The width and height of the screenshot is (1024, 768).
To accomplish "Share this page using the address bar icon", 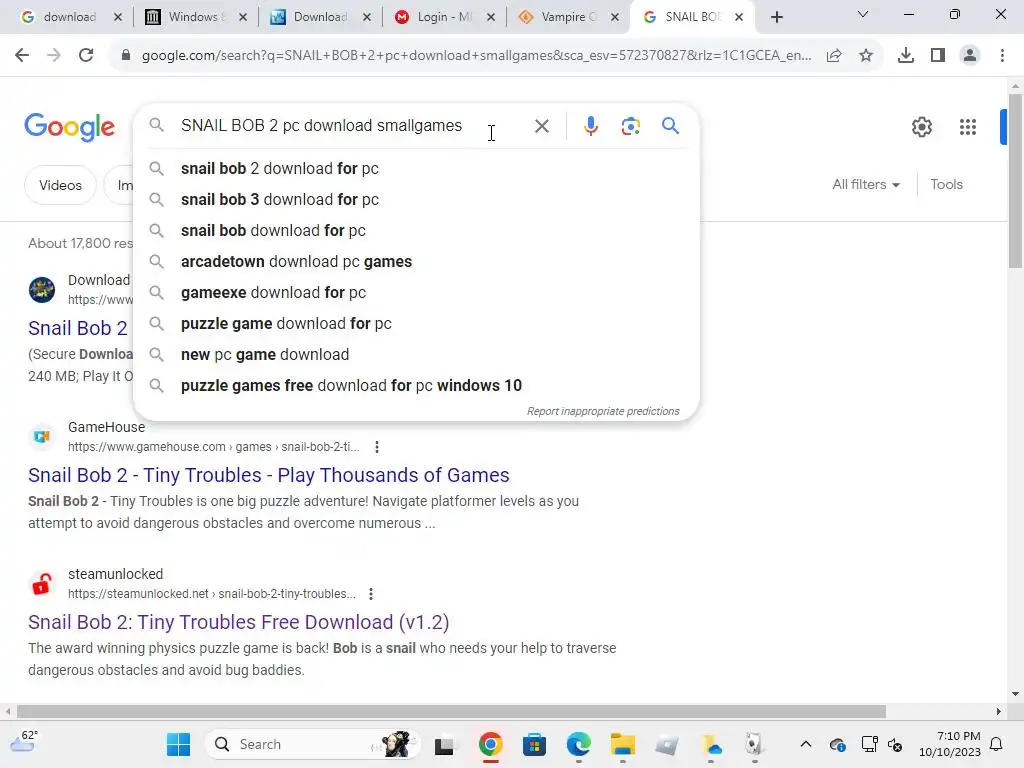I will [x=834, y=56].
